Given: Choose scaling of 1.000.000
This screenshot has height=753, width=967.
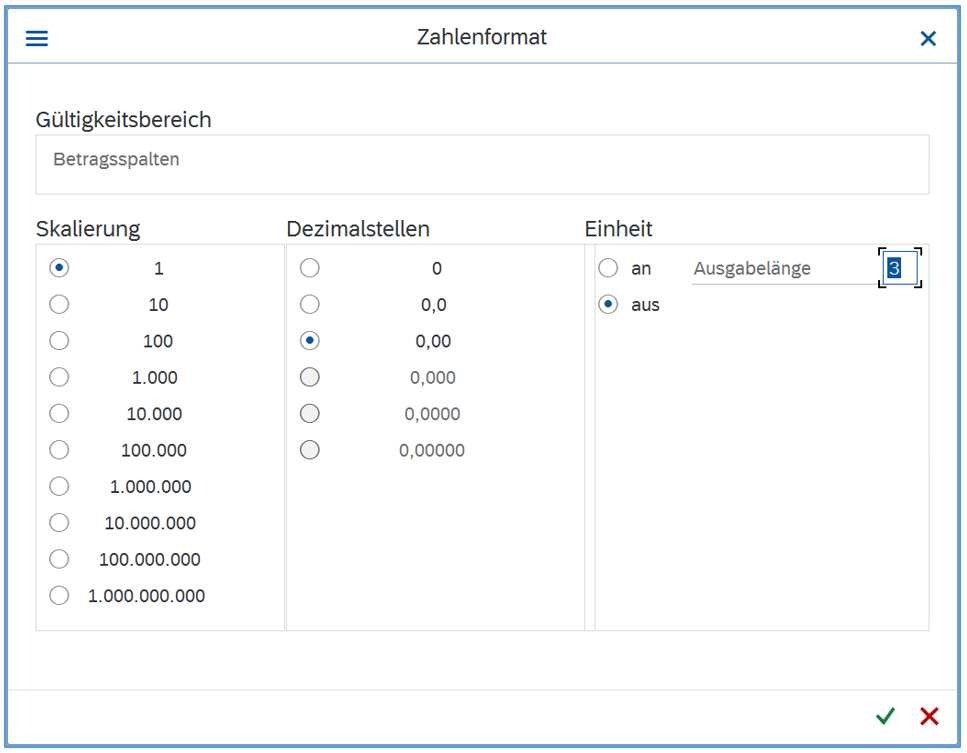Looking at the screenshot, I should [60, 486].
